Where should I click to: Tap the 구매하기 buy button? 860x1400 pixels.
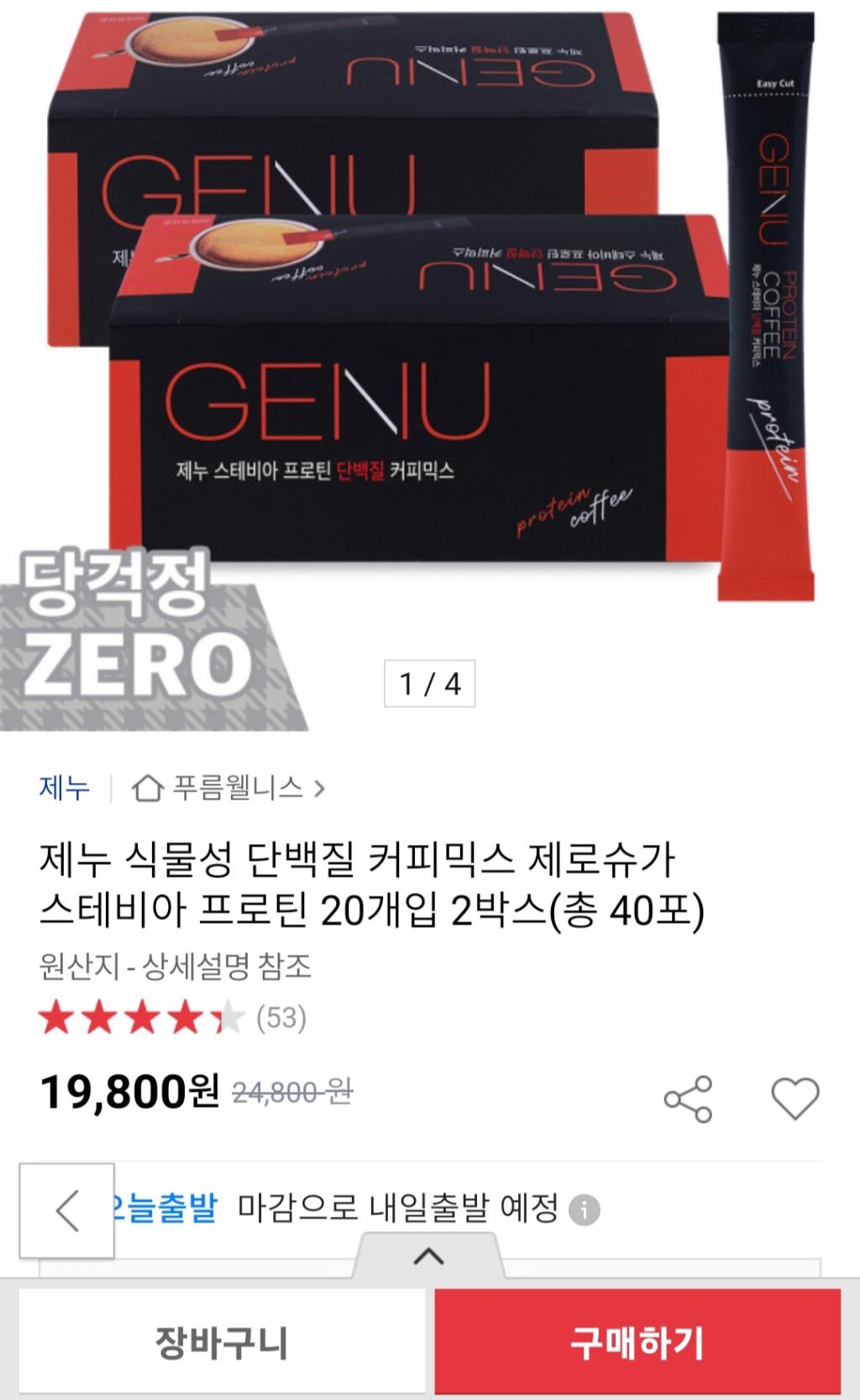pyautogui.click(x=637, y=1342)
